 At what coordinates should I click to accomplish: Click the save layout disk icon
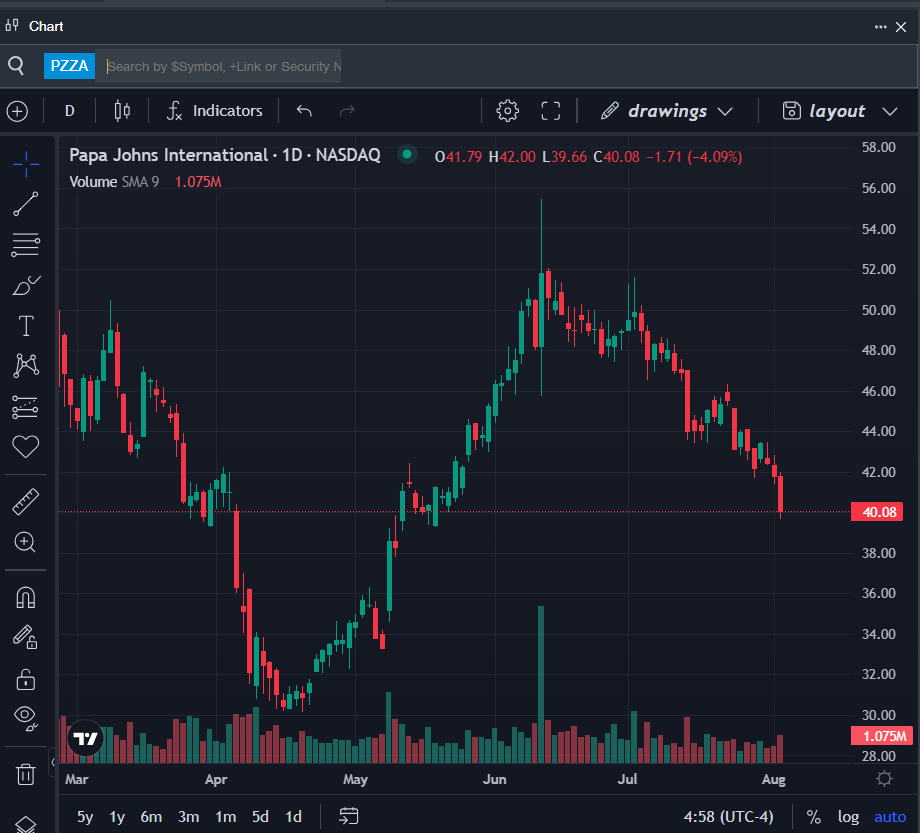coord(792,110)
